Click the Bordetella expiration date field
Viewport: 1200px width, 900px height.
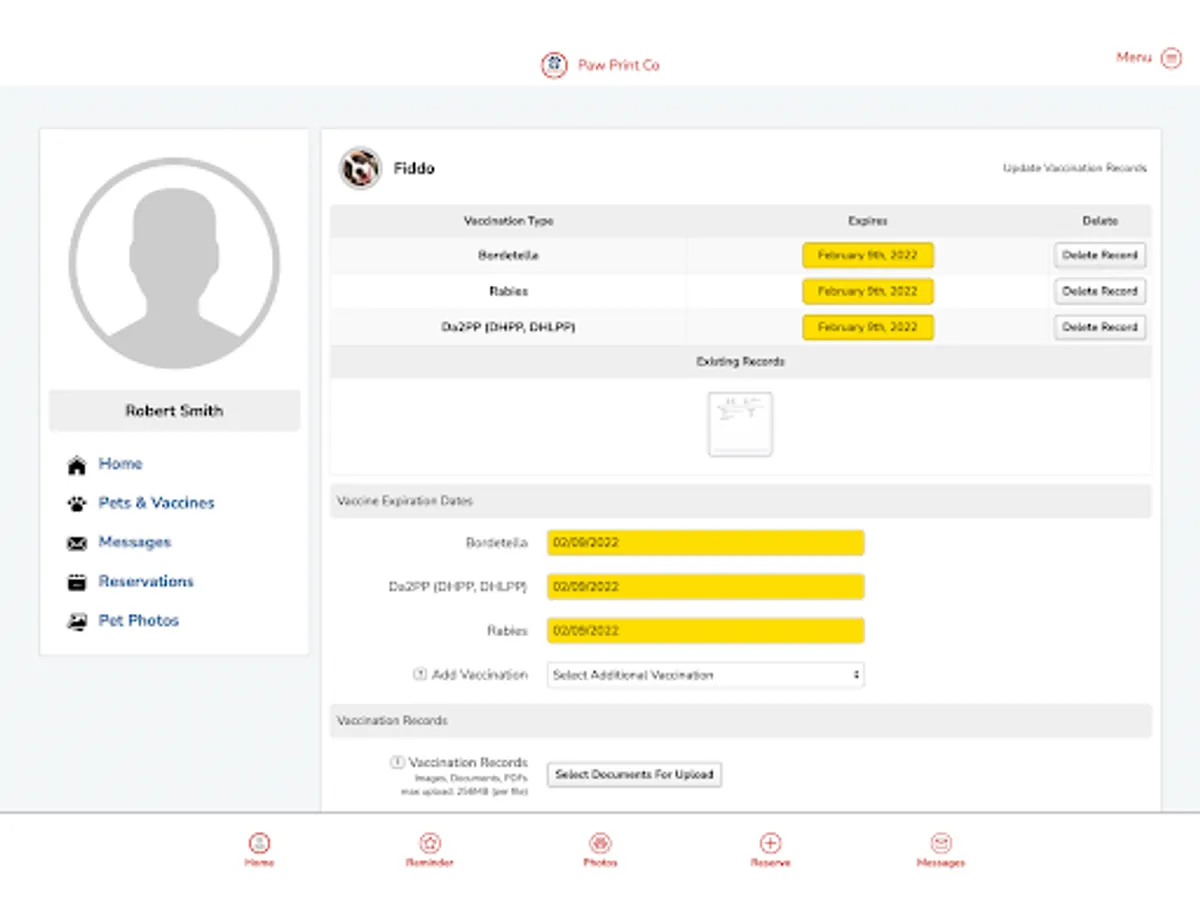pos(705,542)
